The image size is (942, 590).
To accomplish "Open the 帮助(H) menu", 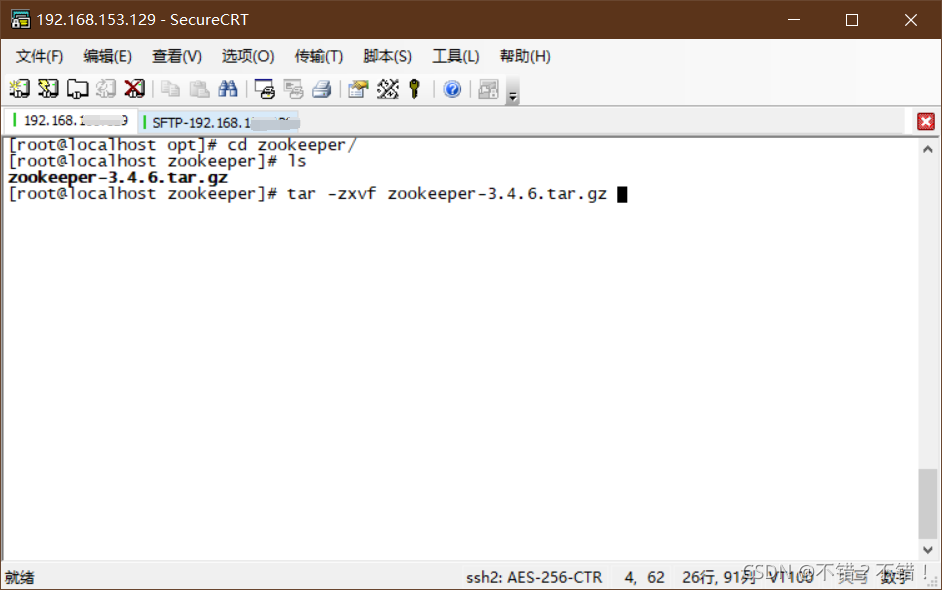I will tap(524, 56).
